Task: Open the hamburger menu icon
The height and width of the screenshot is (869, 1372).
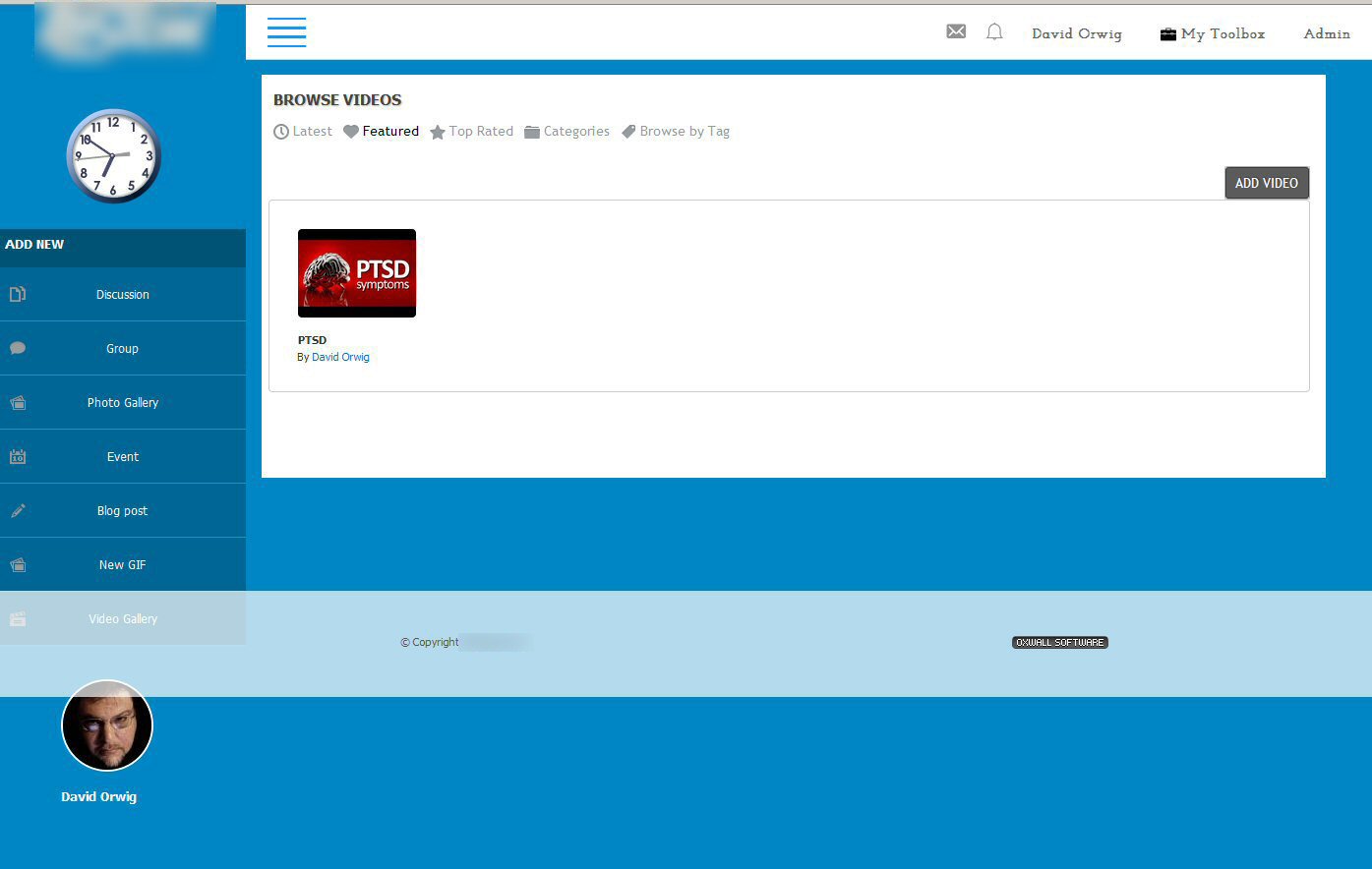Action: pos(286,32)
